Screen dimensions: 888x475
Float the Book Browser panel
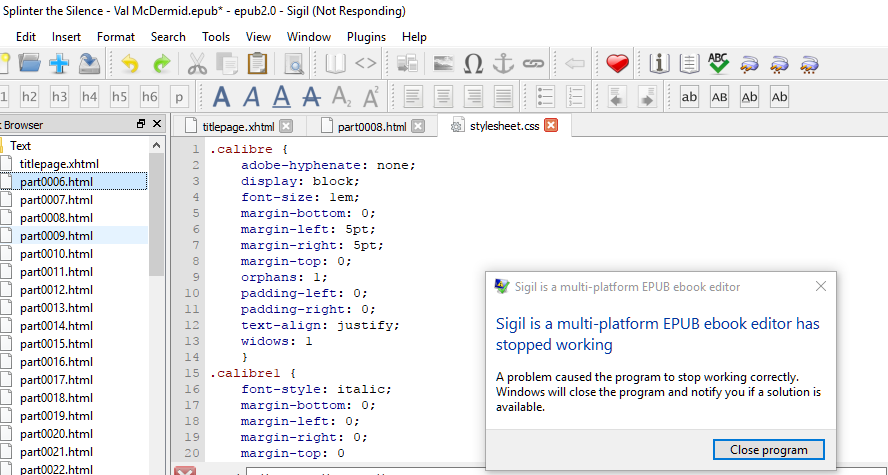[x=141, y=124]
